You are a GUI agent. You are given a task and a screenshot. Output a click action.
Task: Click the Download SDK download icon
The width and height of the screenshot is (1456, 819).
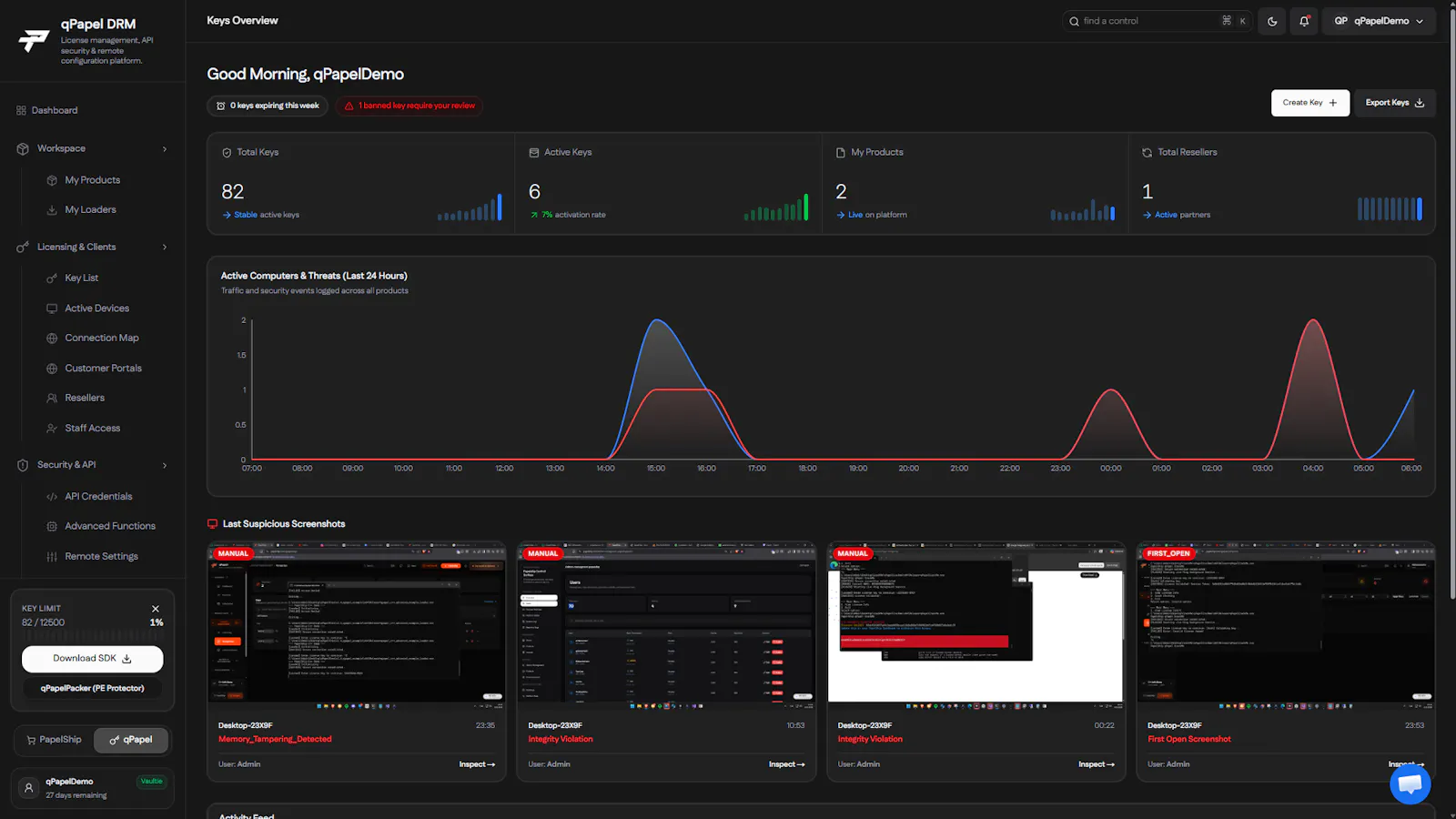(x=126, y=659)
